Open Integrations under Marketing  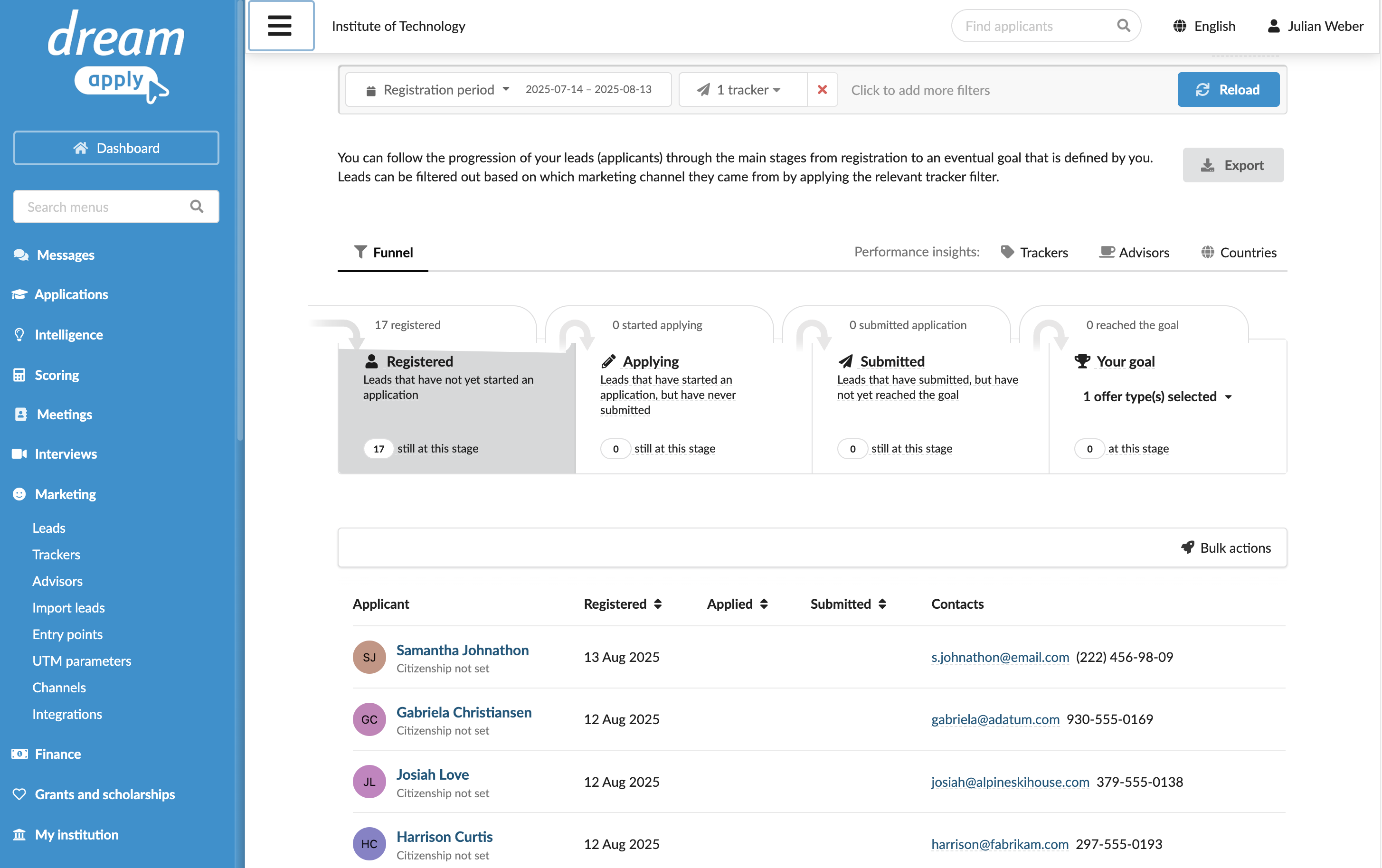[67, 714]
